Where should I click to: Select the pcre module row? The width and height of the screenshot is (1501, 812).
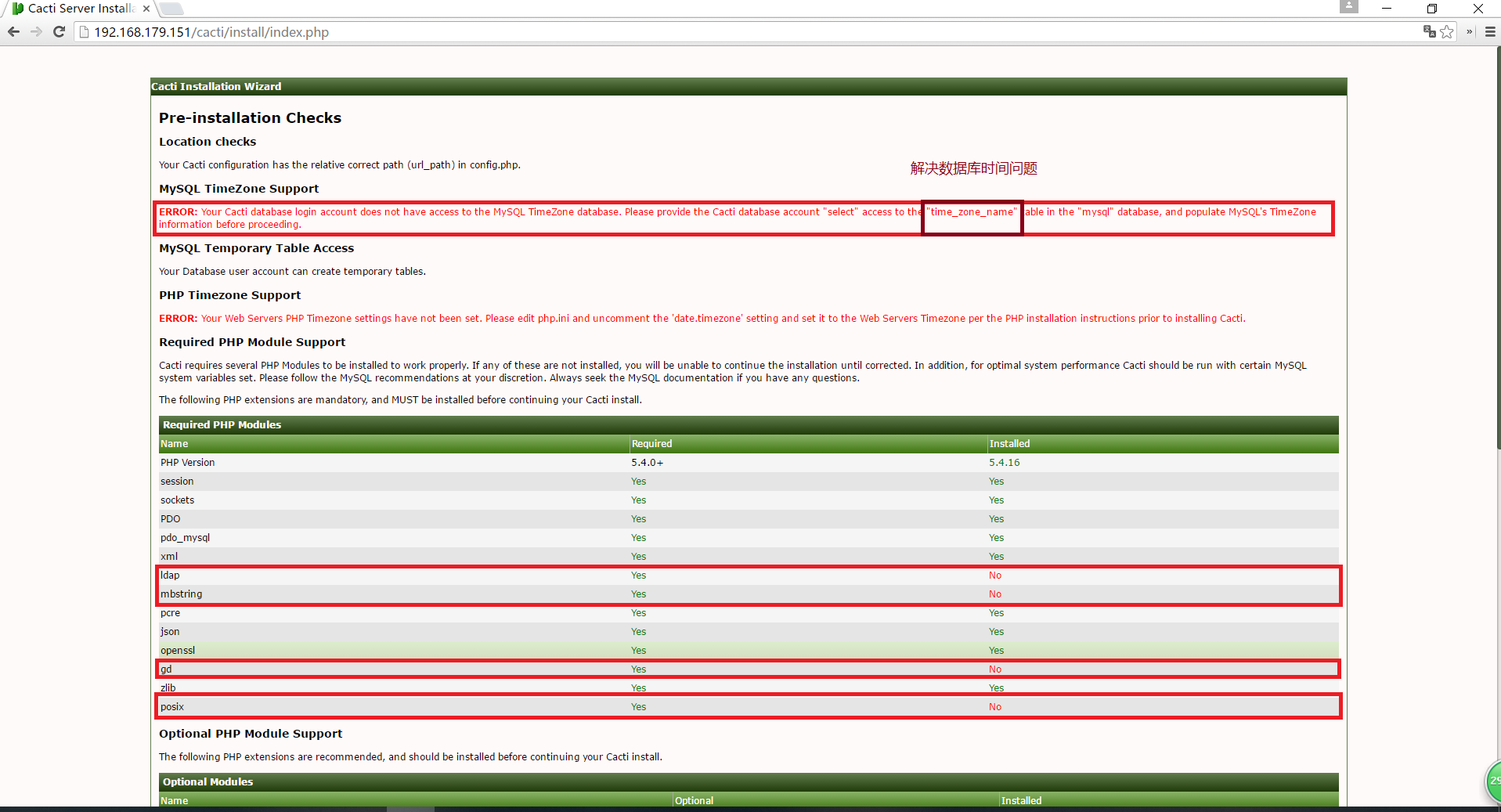coord(749,613)
